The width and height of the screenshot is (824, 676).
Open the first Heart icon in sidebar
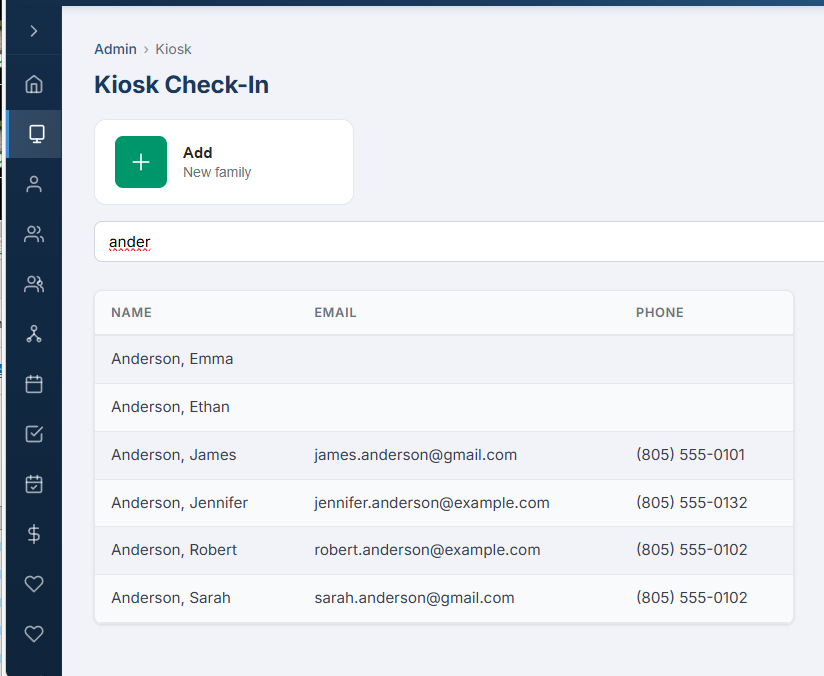click(34, 583)
